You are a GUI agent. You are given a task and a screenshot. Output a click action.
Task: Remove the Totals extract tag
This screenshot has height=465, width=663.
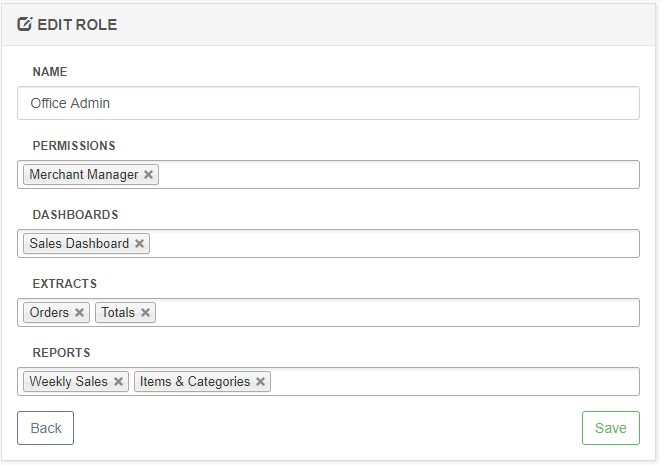(x=145, y=312)
